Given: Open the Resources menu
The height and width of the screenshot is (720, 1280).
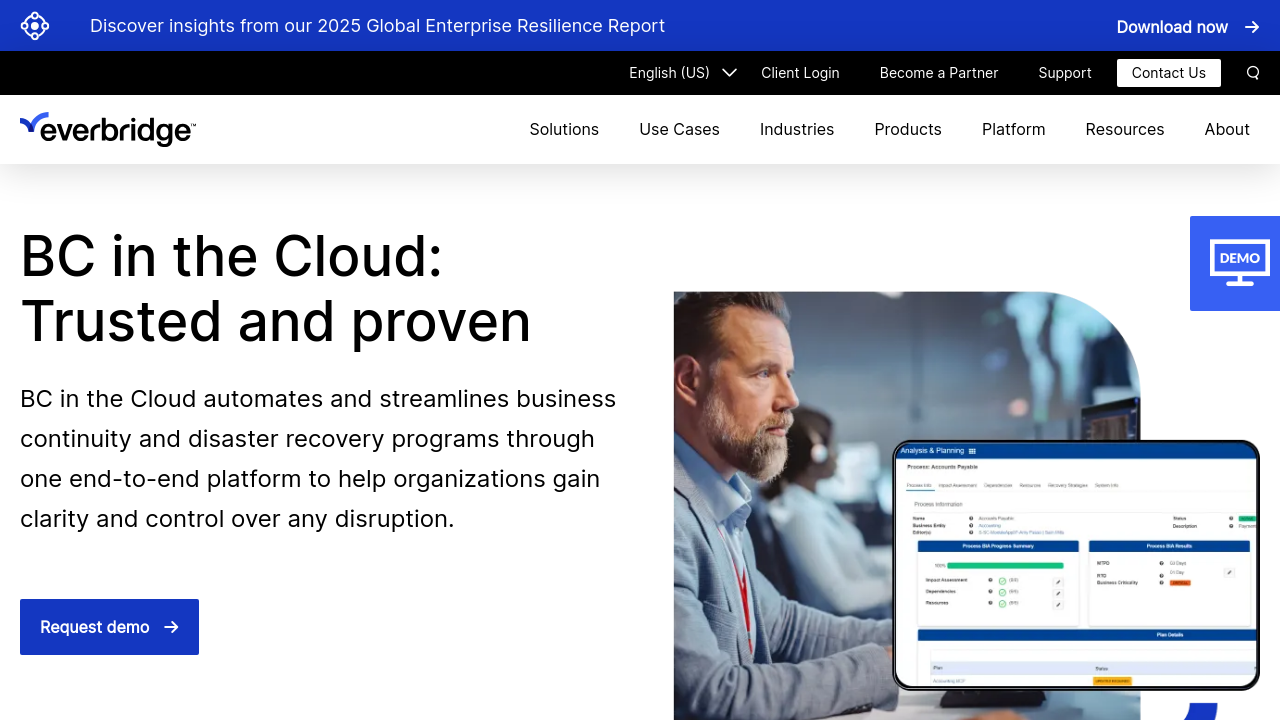Looking at the screenshot, I should click(1124, 129).
